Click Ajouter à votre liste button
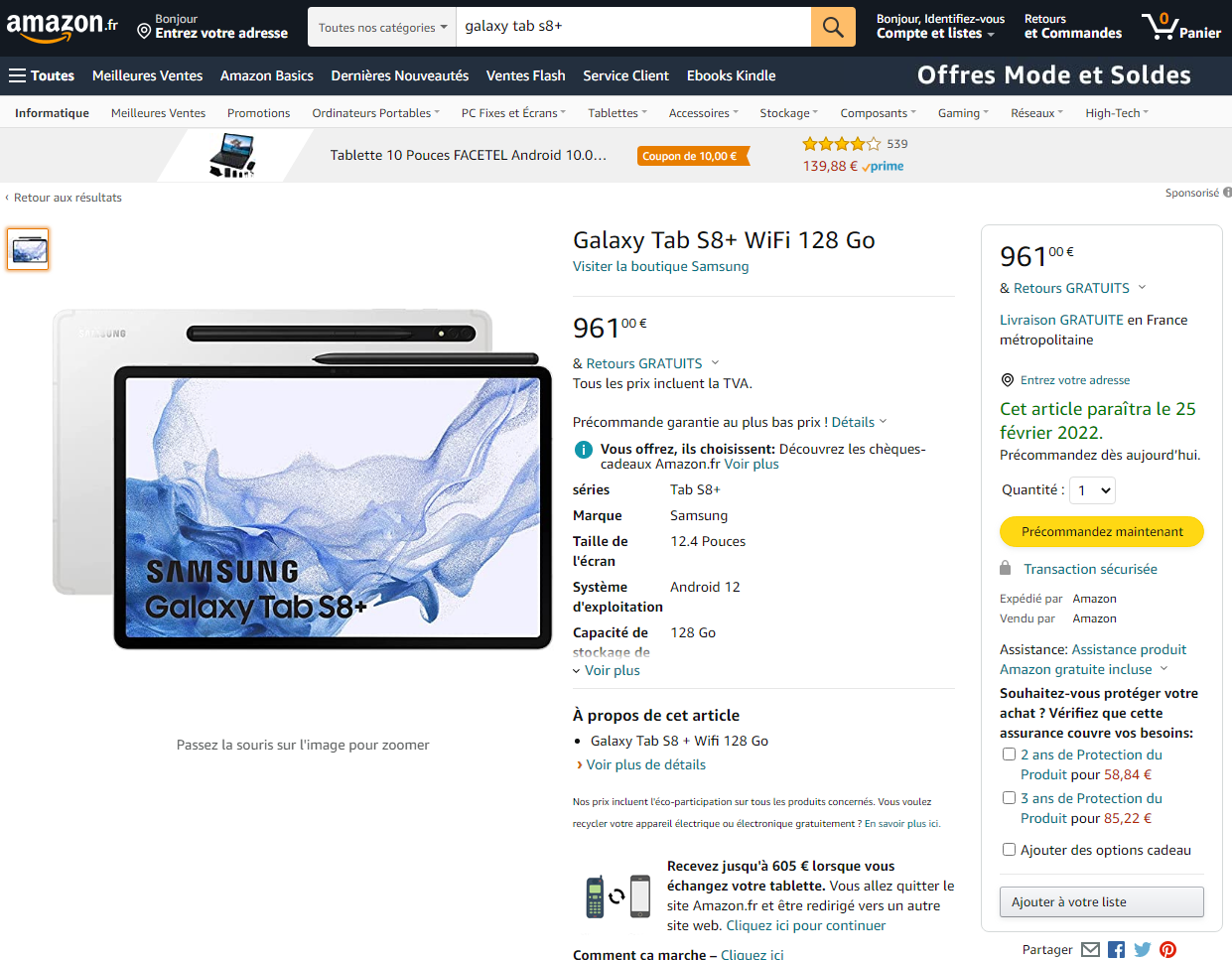Viewport: 1232px width, 960px height. coord(1102,901)
